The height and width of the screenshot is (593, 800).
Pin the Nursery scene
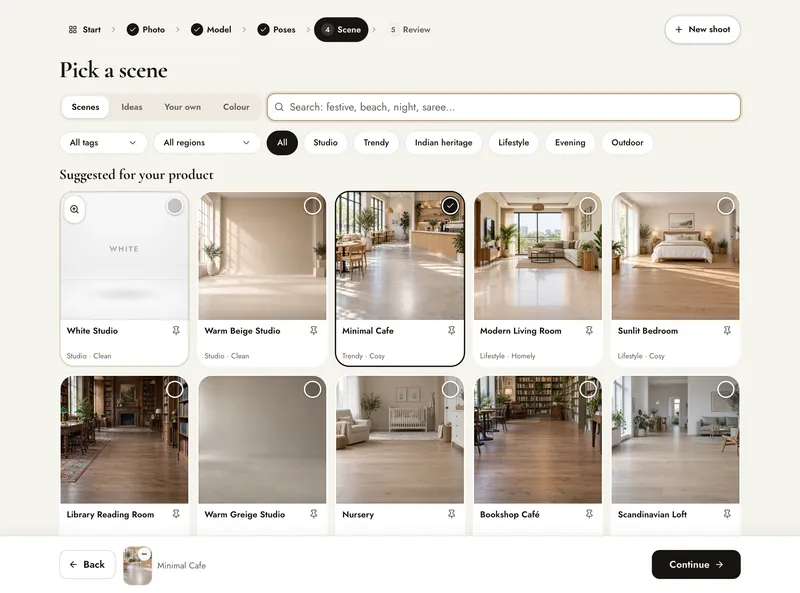[x=452, y=514]
